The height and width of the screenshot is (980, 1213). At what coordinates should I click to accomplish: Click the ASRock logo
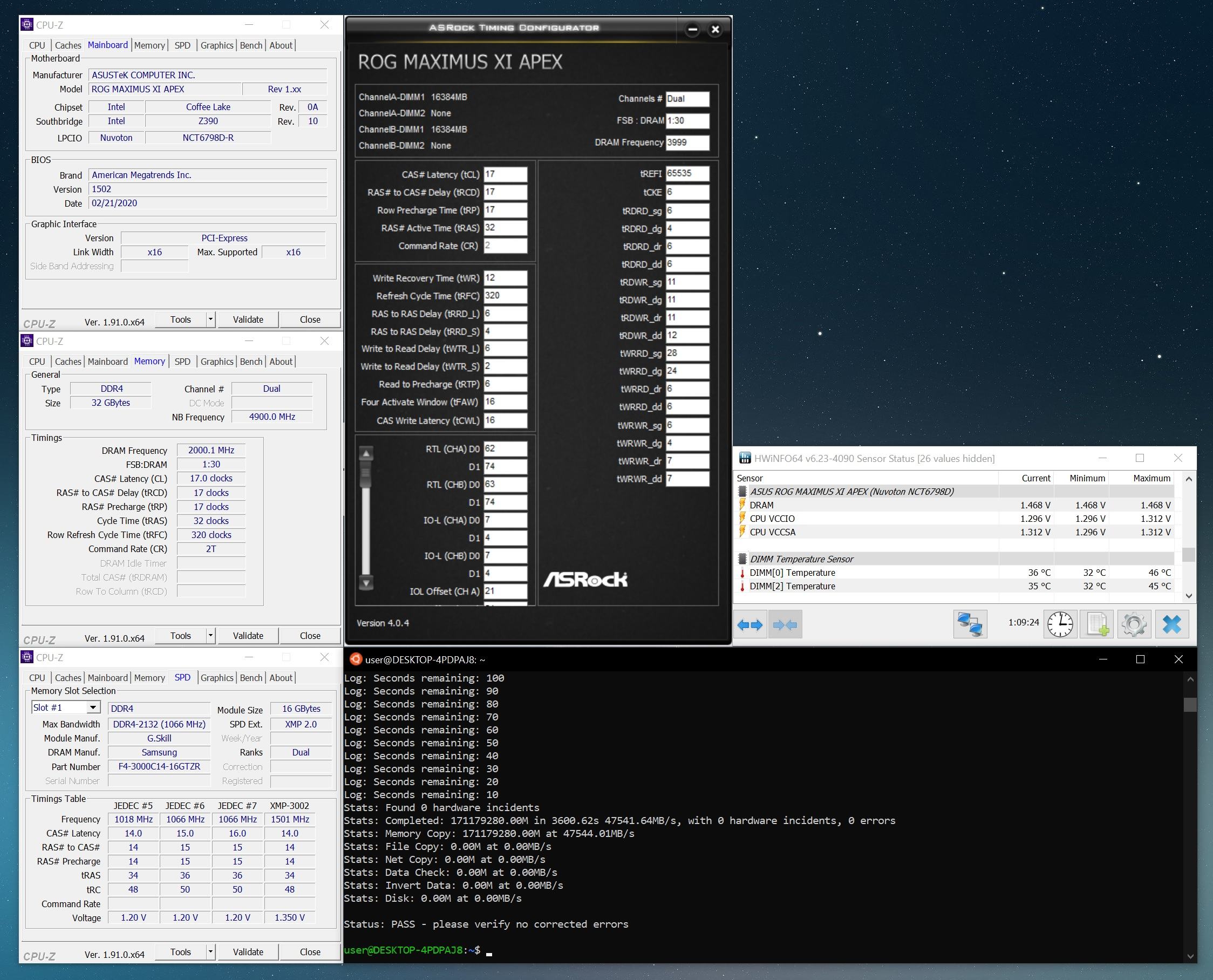tap(585, 579)
